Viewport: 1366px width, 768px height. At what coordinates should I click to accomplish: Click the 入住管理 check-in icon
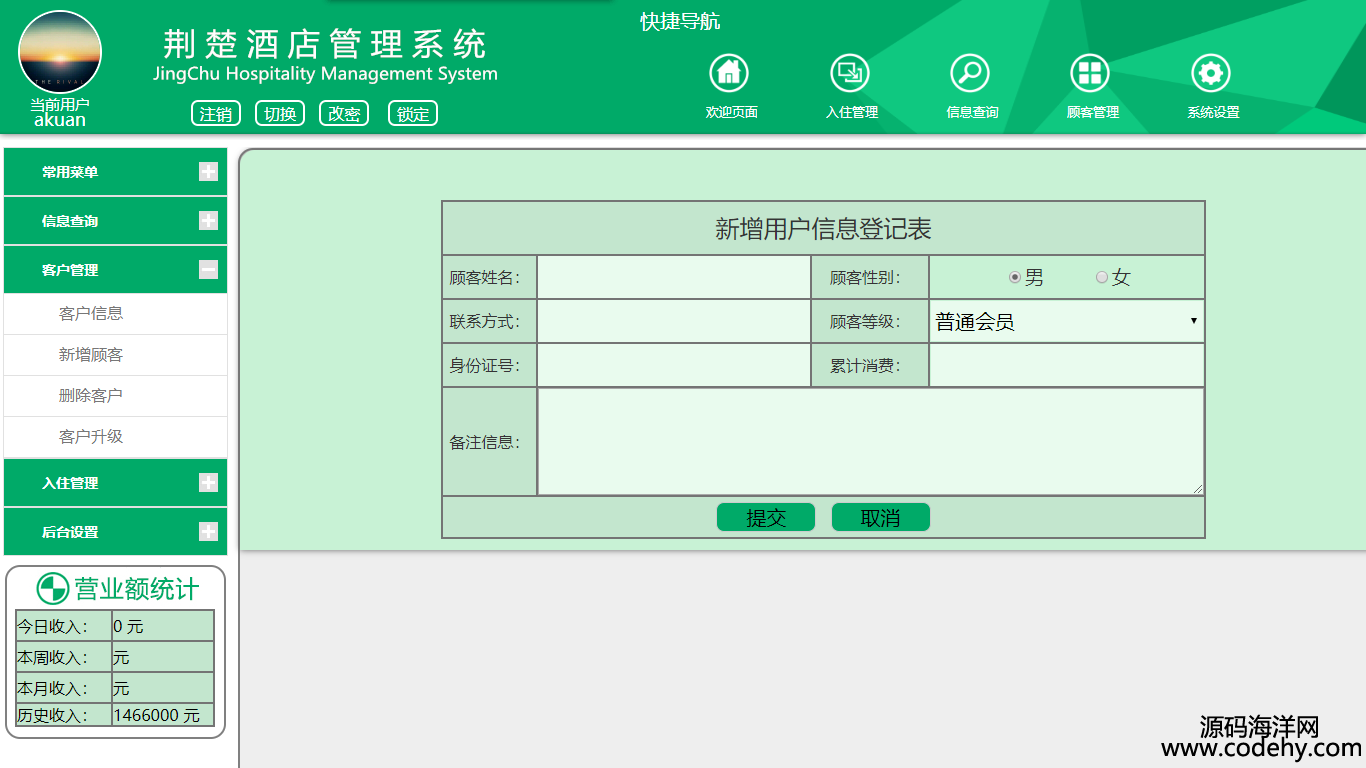pos(850,73)
